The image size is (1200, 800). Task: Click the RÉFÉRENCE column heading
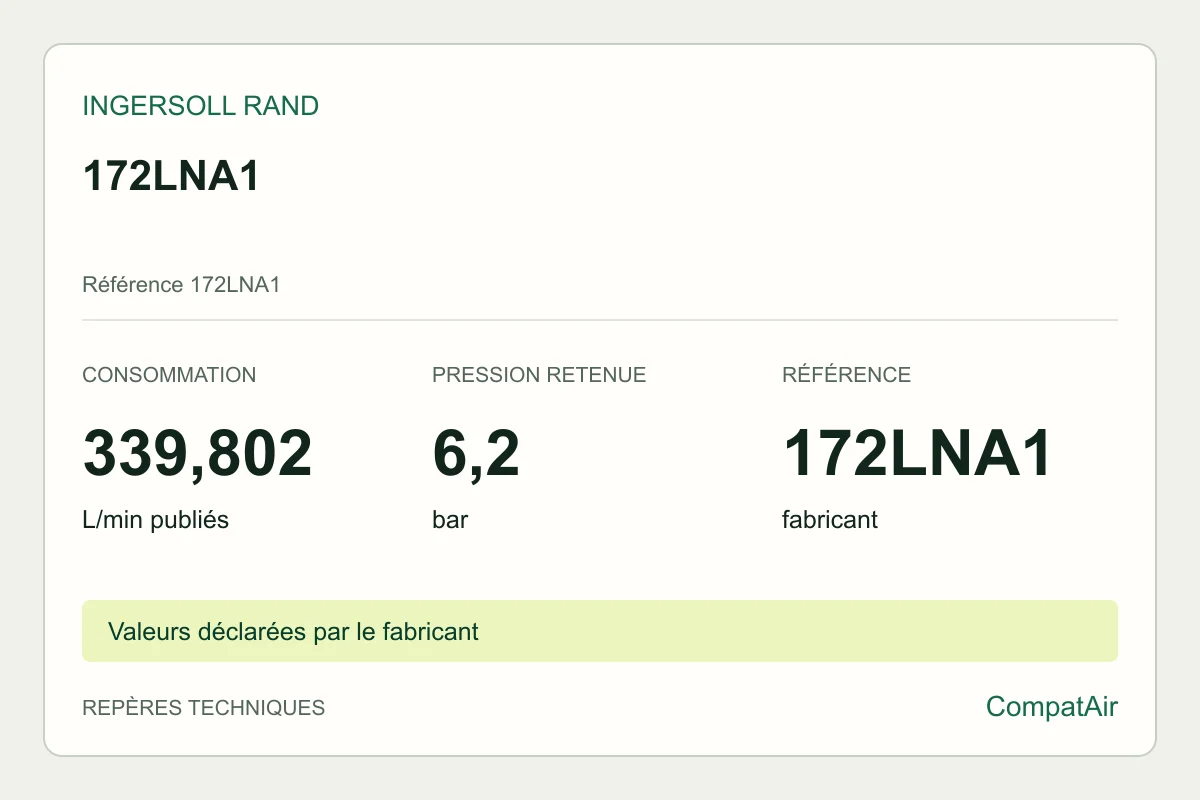[x=846, y=375]
